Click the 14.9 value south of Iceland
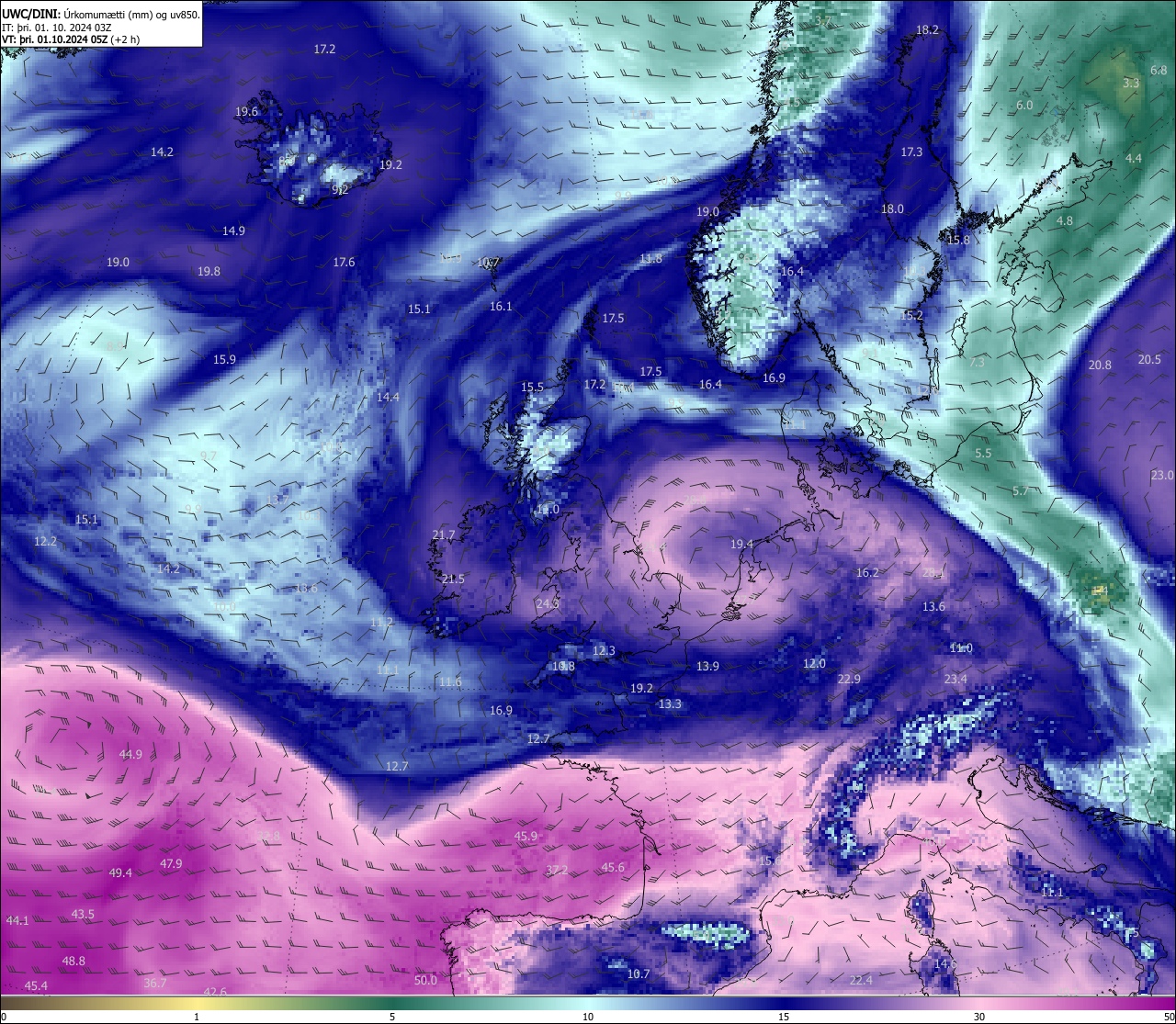Viewport: 1176px width, 1024px height. [x=233, y=231]
